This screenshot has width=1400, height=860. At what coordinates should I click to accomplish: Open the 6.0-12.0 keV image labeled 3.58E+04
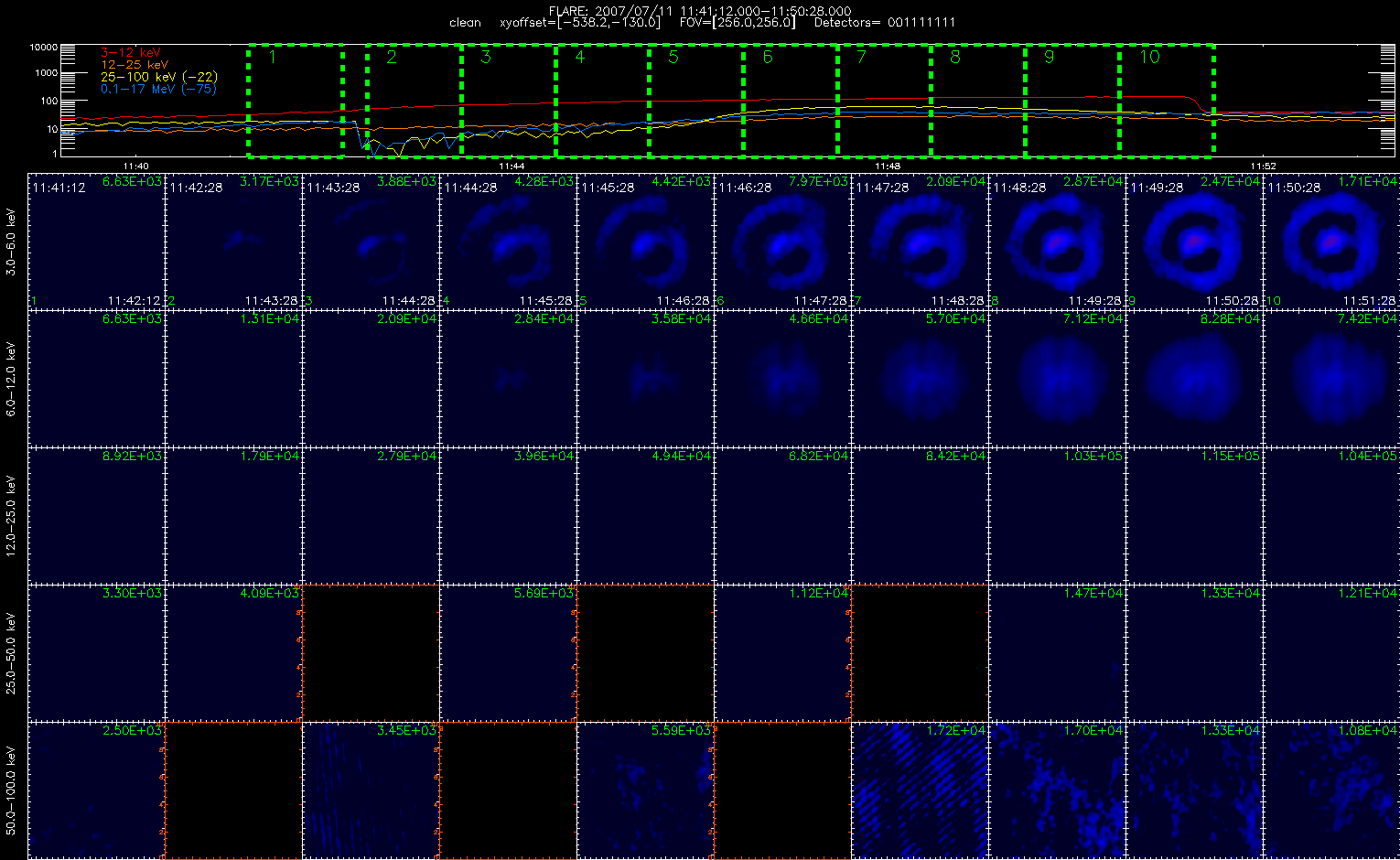pos(645,379)
